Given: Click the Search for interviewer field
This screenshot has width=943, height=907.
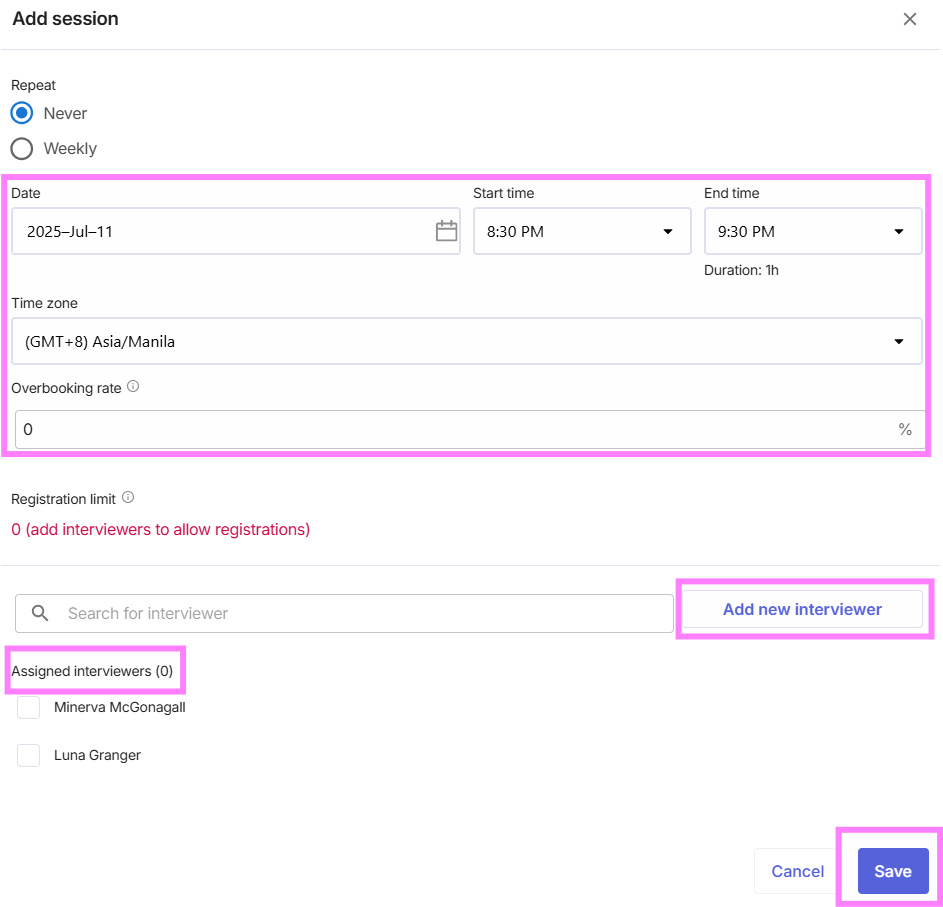Looking at the screenshot, I should [344, 613].
